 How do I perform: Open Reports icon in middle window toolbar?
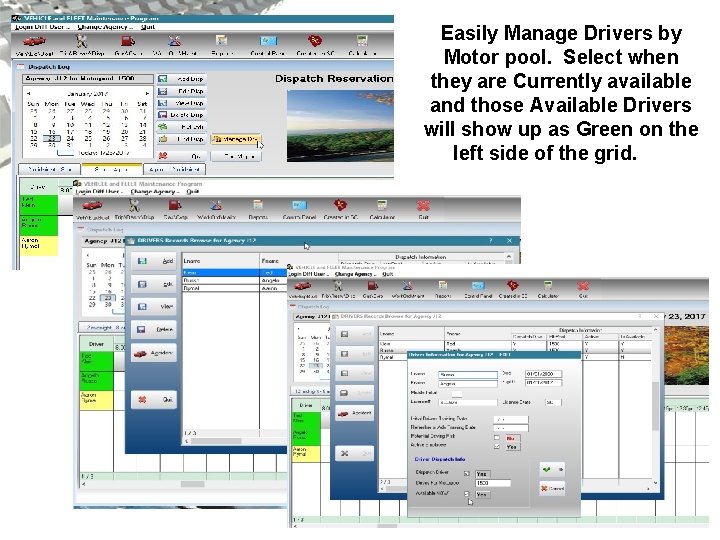pos(258,205)
